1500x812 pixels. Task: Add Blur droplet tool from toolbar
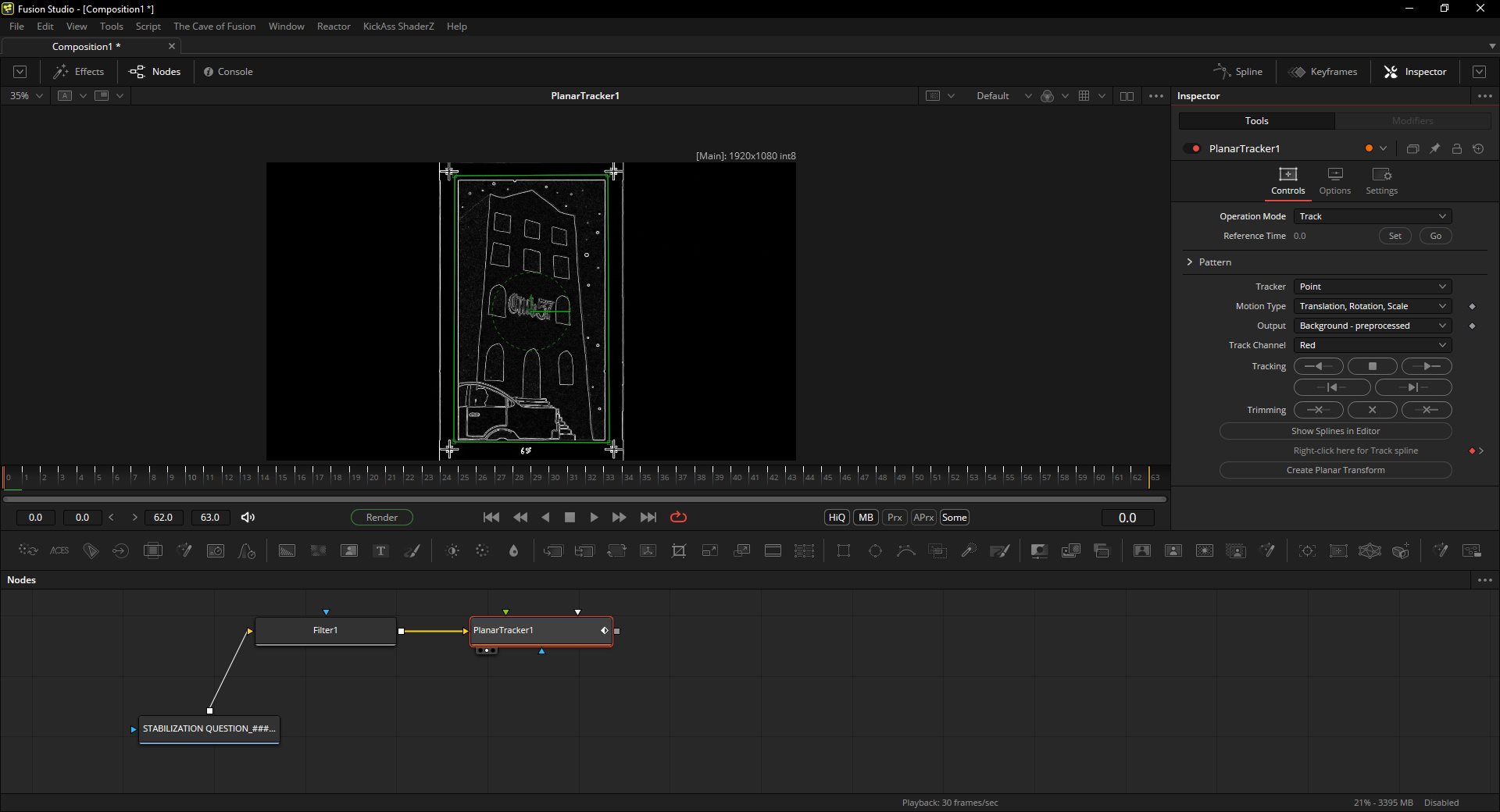point(513,551)
